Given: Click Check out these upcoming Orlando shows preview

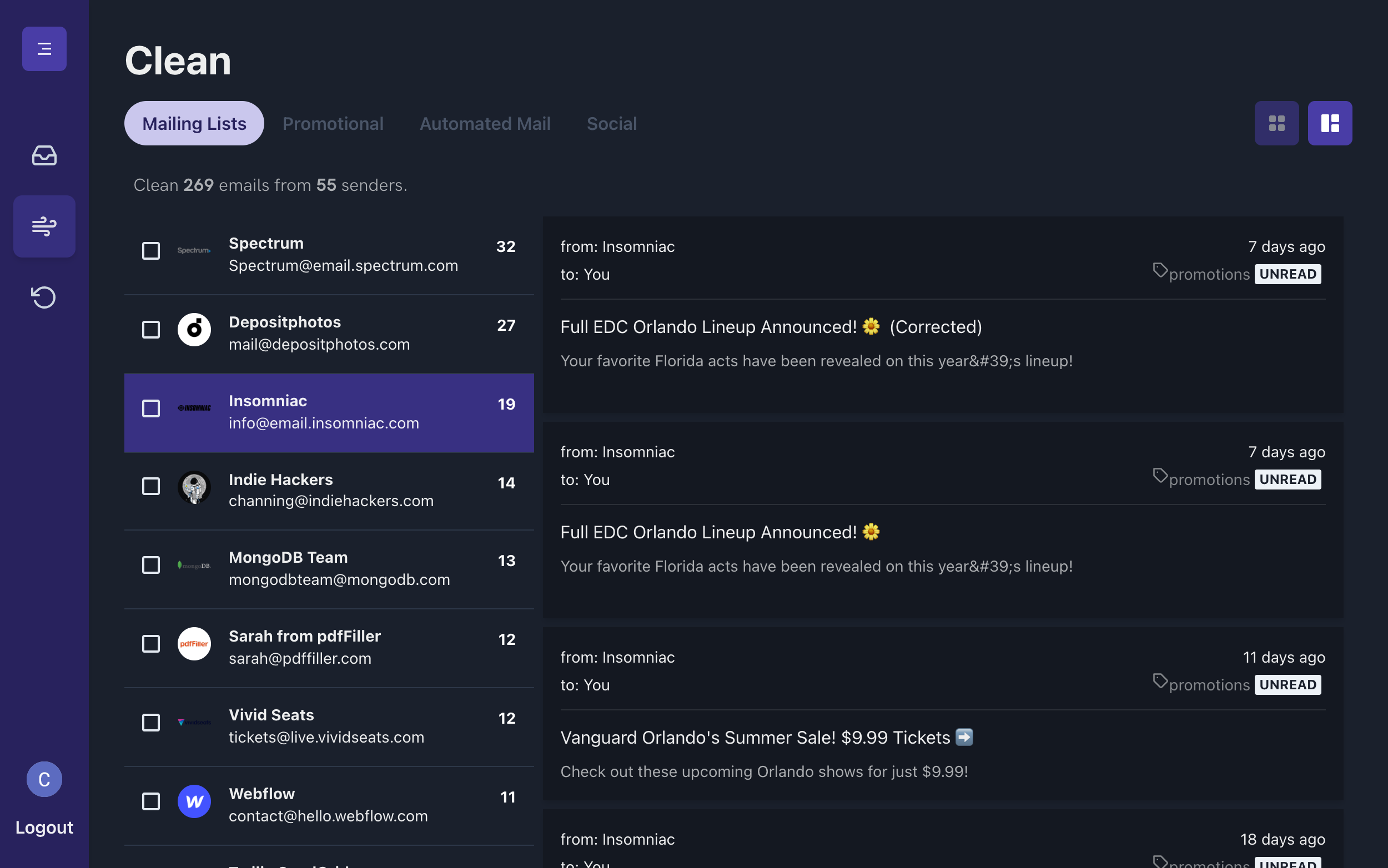Looking at the screenshot, I should pyautogui.click(x=764, y=771).
